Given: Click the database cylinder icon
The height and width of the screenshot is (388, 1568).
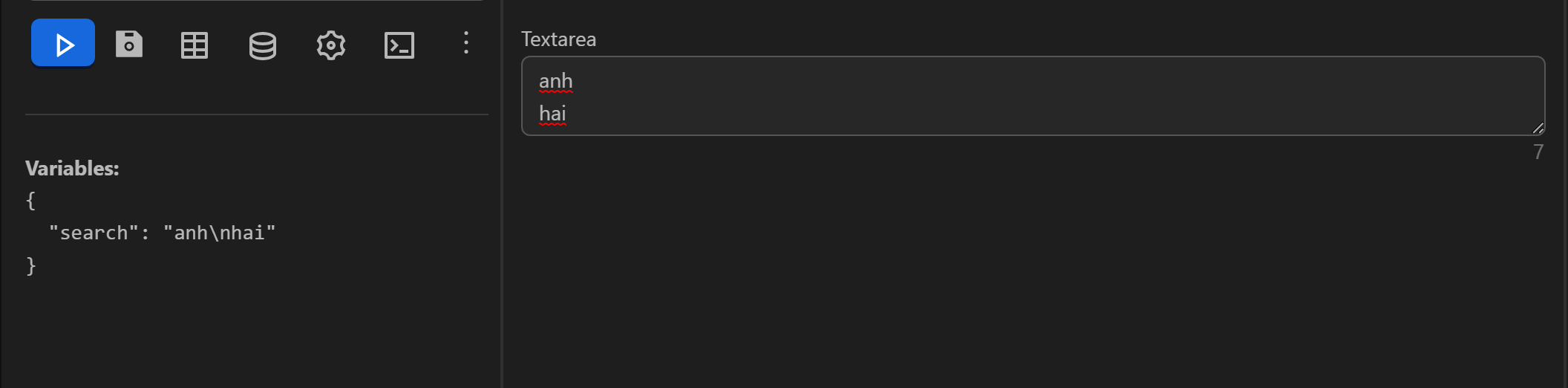Looking at the screenshot, I should [x=262, y=45].
